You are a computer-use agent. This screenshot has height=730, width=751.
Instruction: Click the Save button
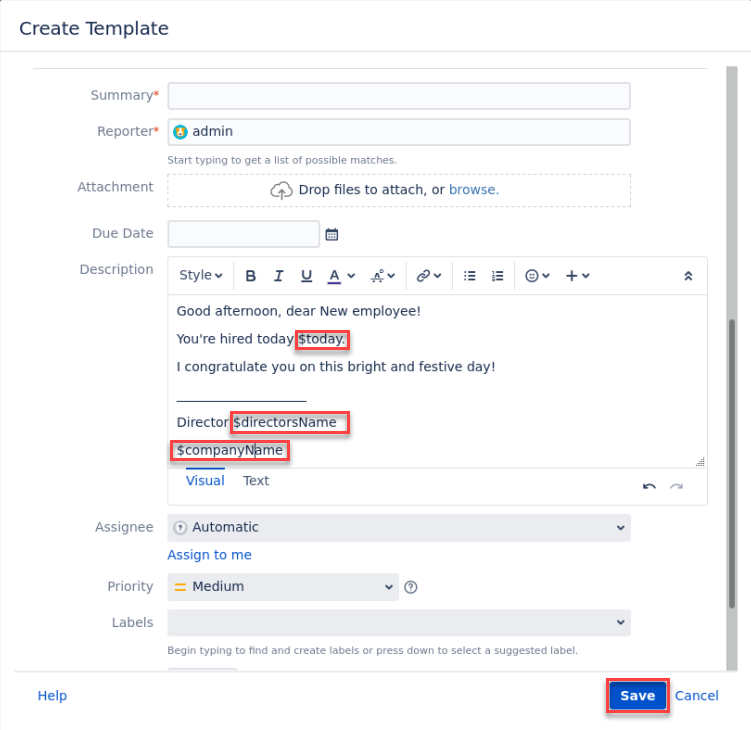click(x=637, y=696)
